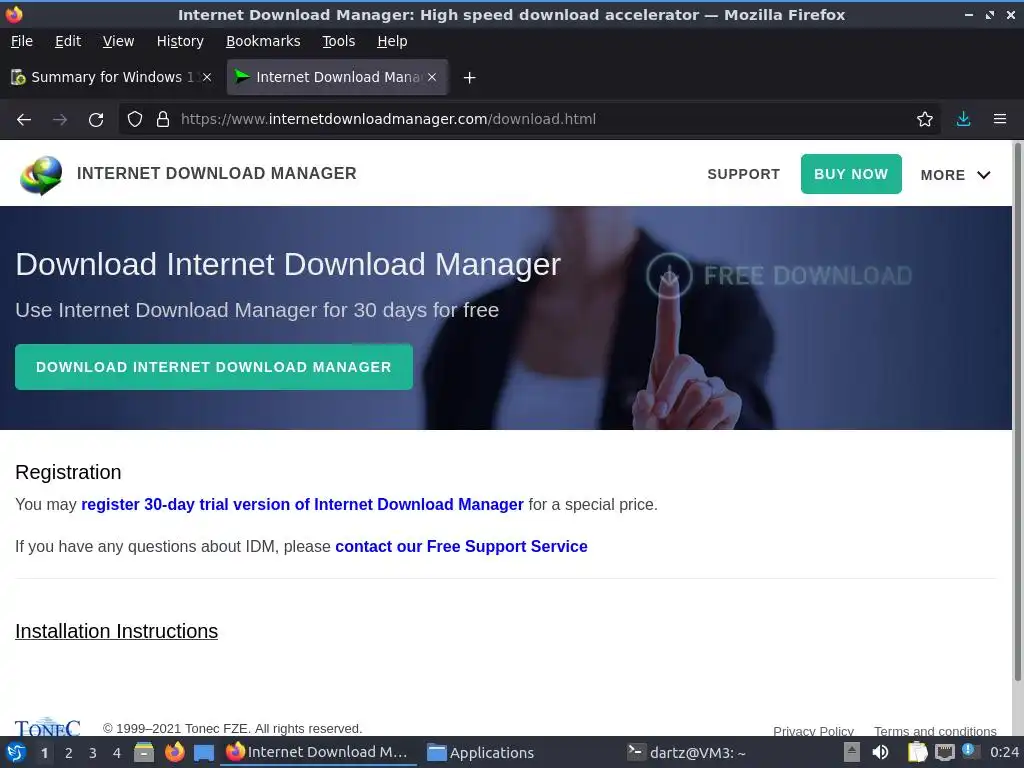Click the BUY NOW button
Image resolution: width=1024 pixels, height=768 pixels.
[x=851, y=174]
